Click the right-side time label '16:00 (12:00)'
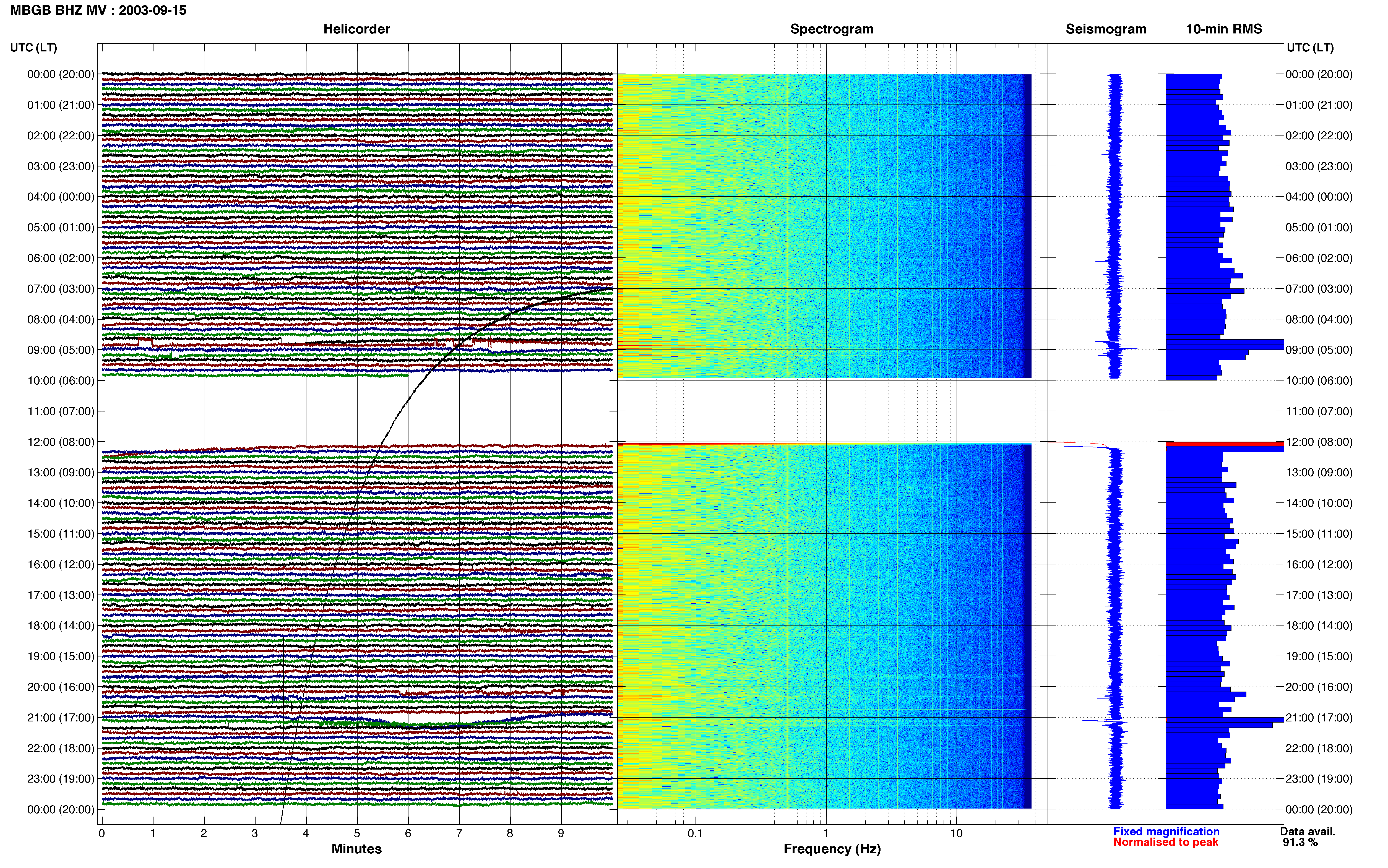This screenshot has height=868, width=1388. [1319, 564]
